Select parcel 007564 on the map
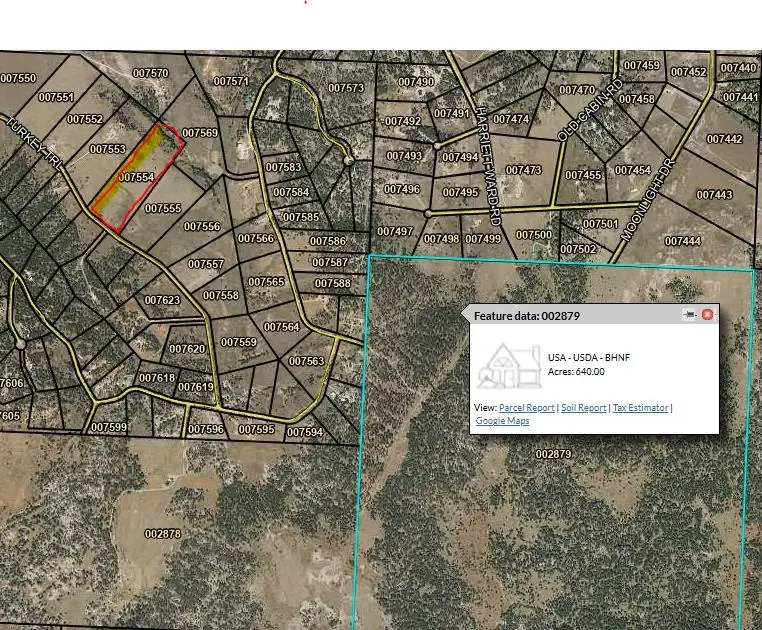 281,327
